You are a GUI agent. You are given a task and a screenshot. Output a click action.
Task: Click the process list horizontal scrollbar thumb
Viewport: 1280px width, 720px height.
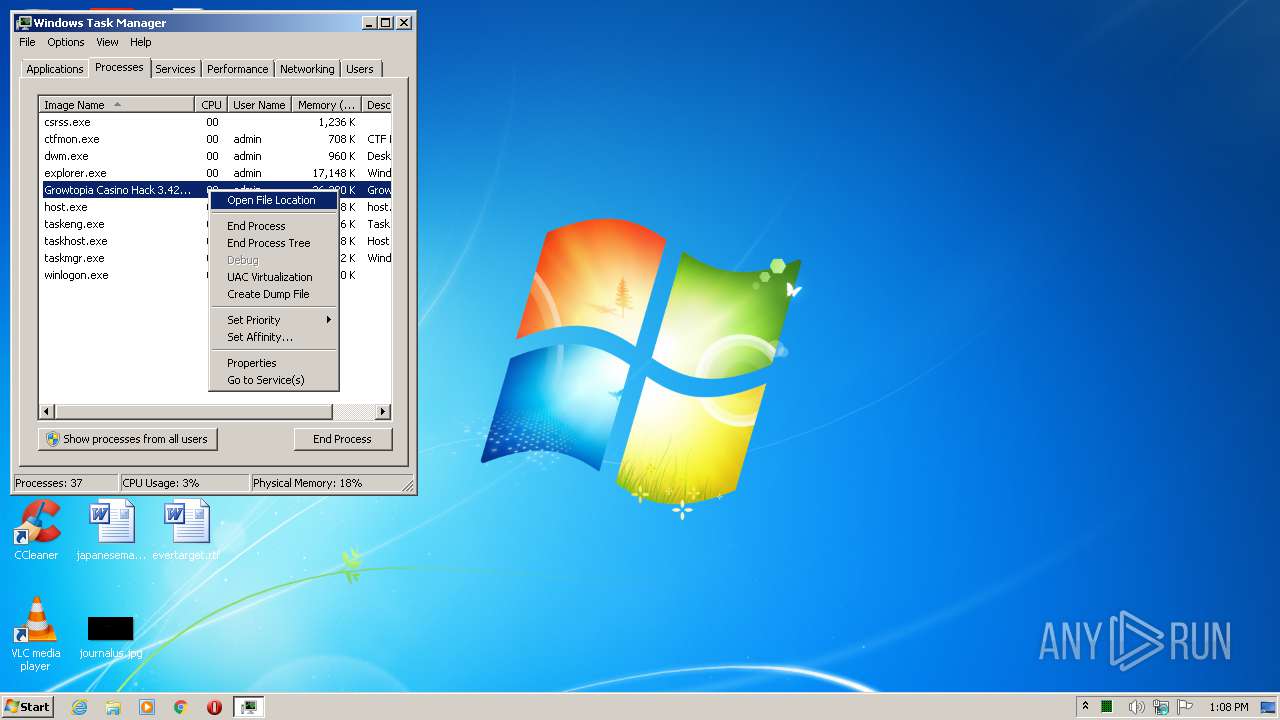(194, 411)
